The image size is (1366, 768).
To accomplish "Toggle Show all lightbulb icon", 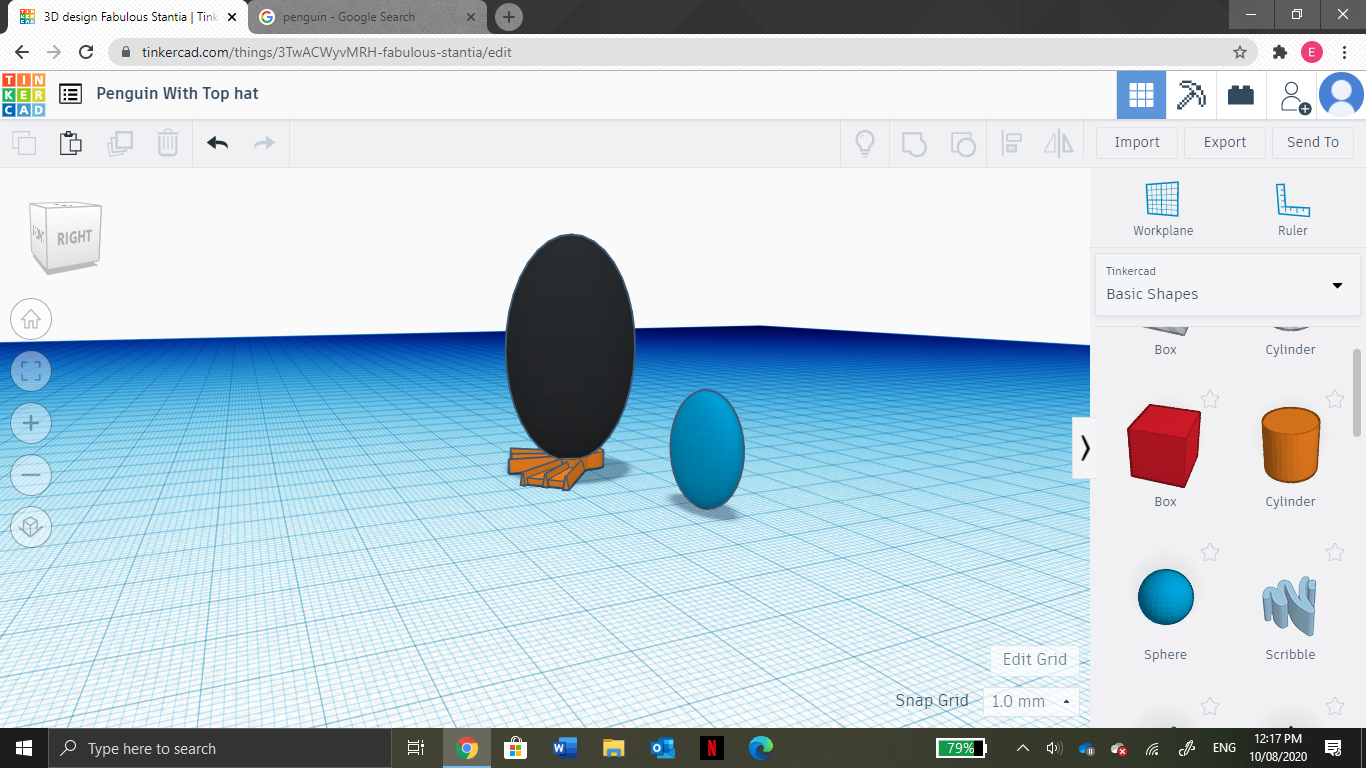I will 865,143.
